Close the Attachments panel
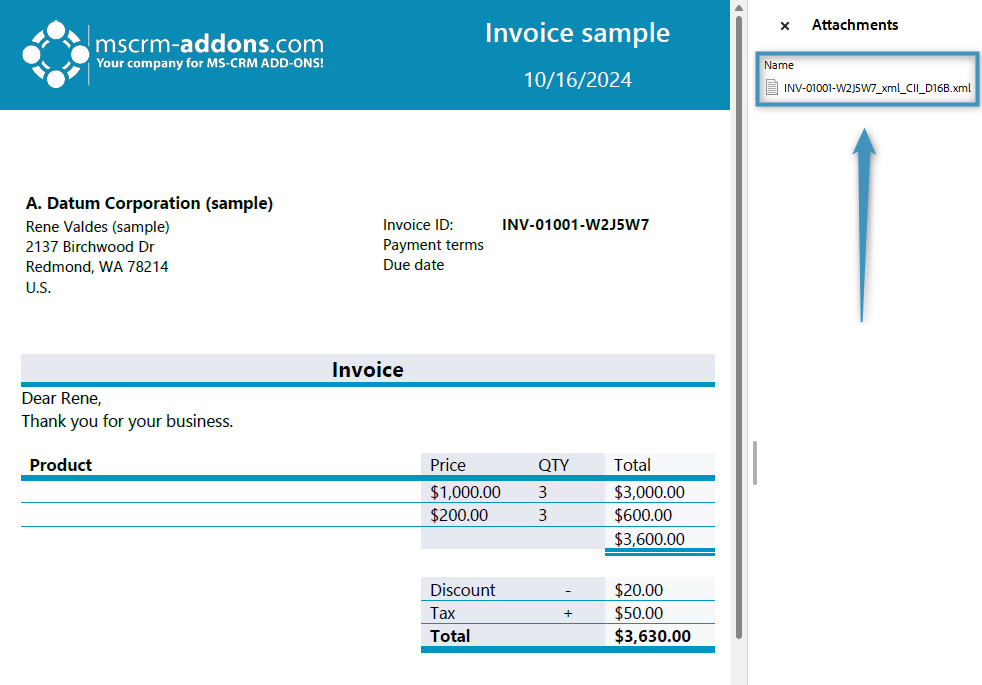982x685 pixels. click(785, 26)
